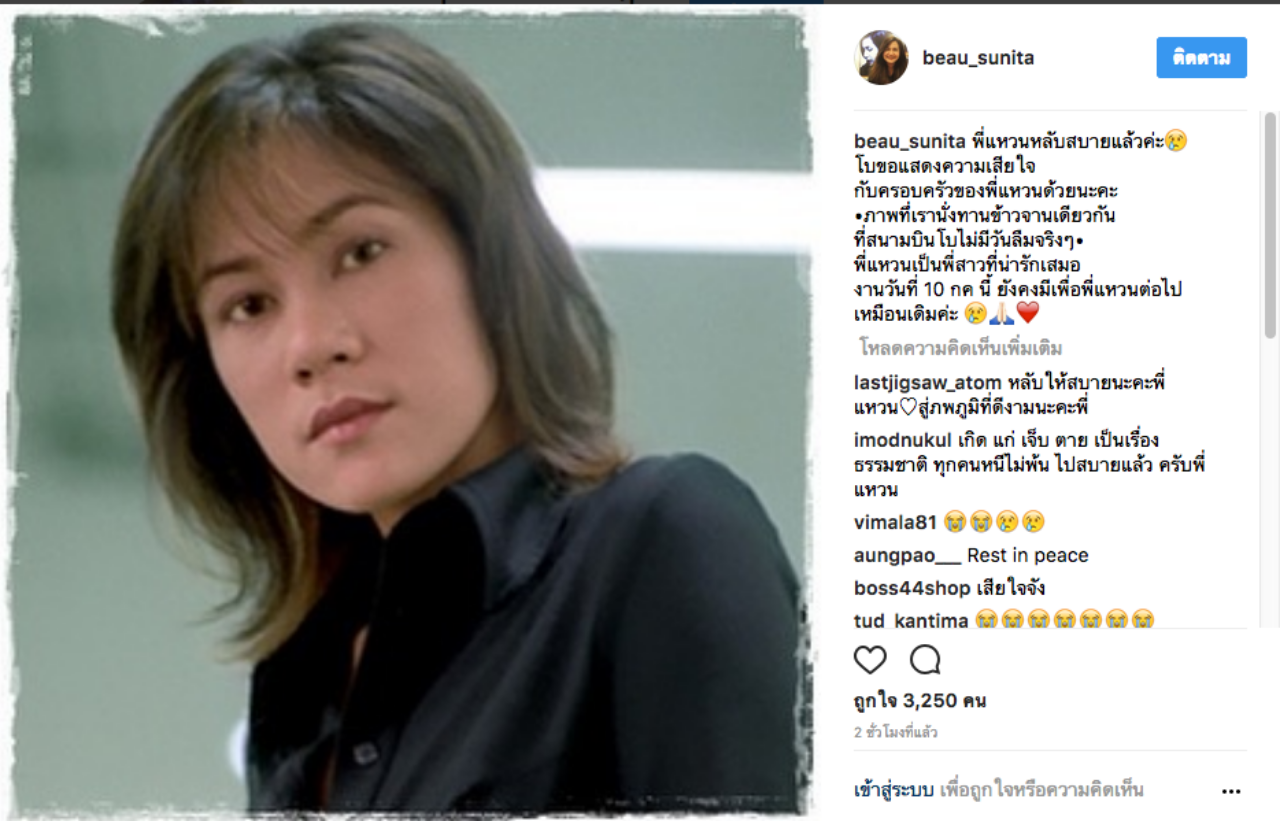Like the post with the heart icon
The image size is (1280, 821).
(x=870, y=660)
